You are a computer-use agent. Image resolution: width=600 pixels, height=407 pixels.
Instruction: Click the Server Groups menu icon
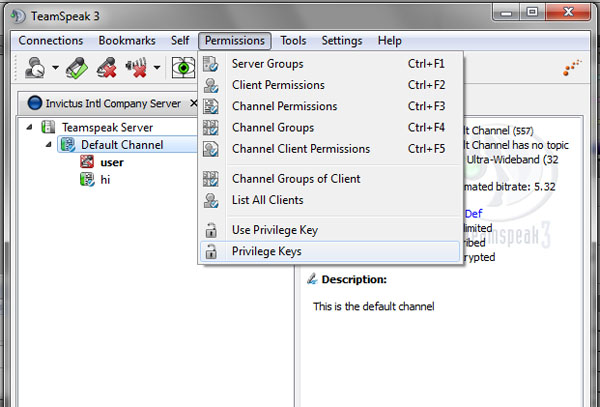[210, 64]
